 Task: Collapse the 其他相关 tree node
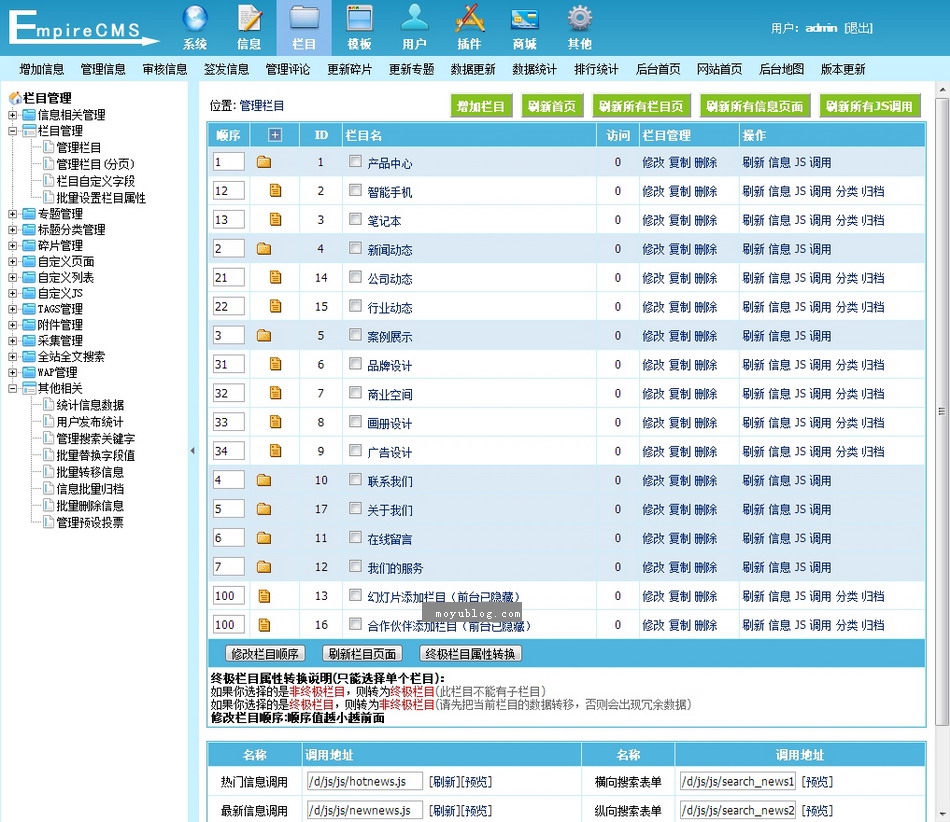coord(12,388)
